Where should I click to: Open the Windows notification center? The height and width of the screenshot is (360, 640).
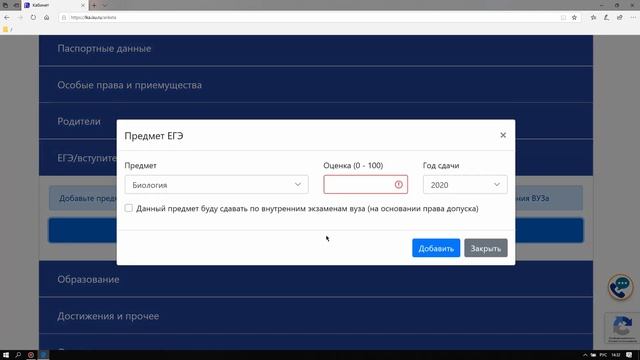(629, 355)
